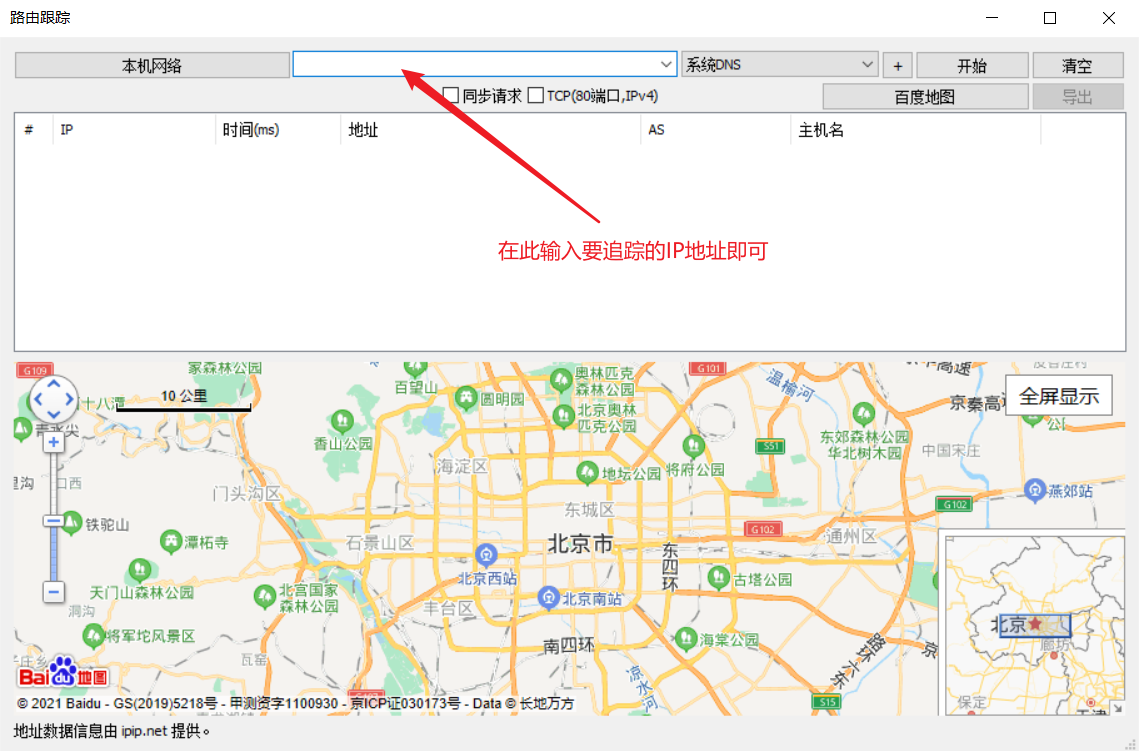Zoom in using the map plus icon
1139x751 pixels.
tap(53, 441)
